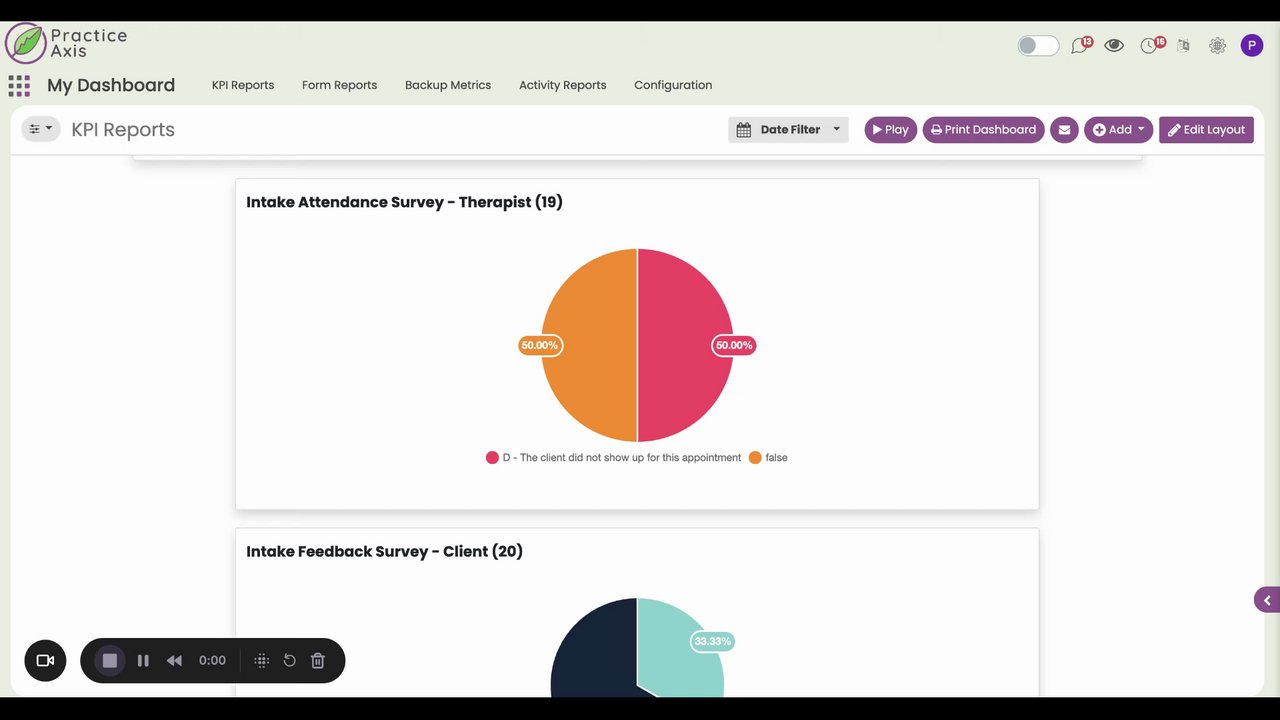Click the KPI Reports section heading
Image resolution: width=1280 pixels, height=720 pixels.
(123, 129)
